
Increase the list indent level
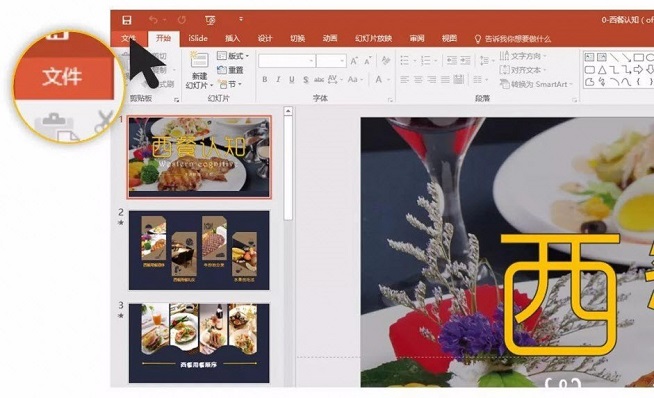pyautogui.click(x=465, y=61)
